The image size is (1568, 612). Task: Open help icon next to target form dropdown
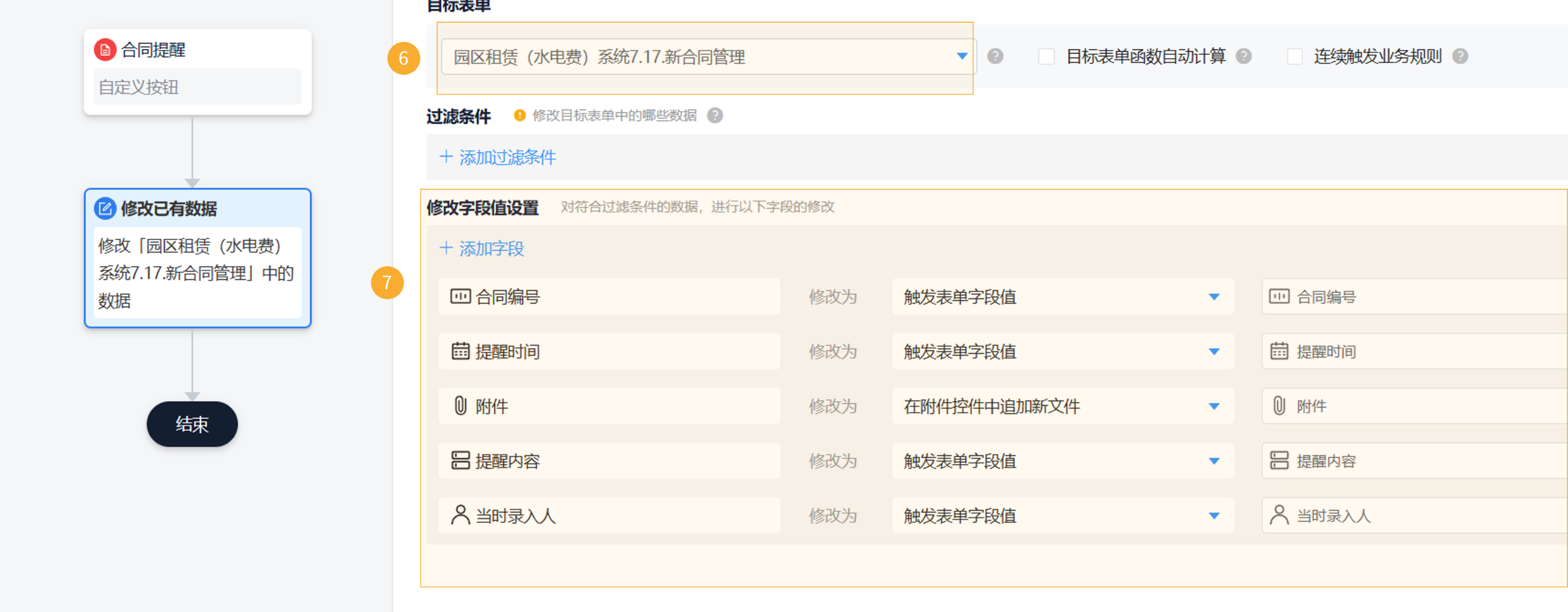[x=995, y=57]
